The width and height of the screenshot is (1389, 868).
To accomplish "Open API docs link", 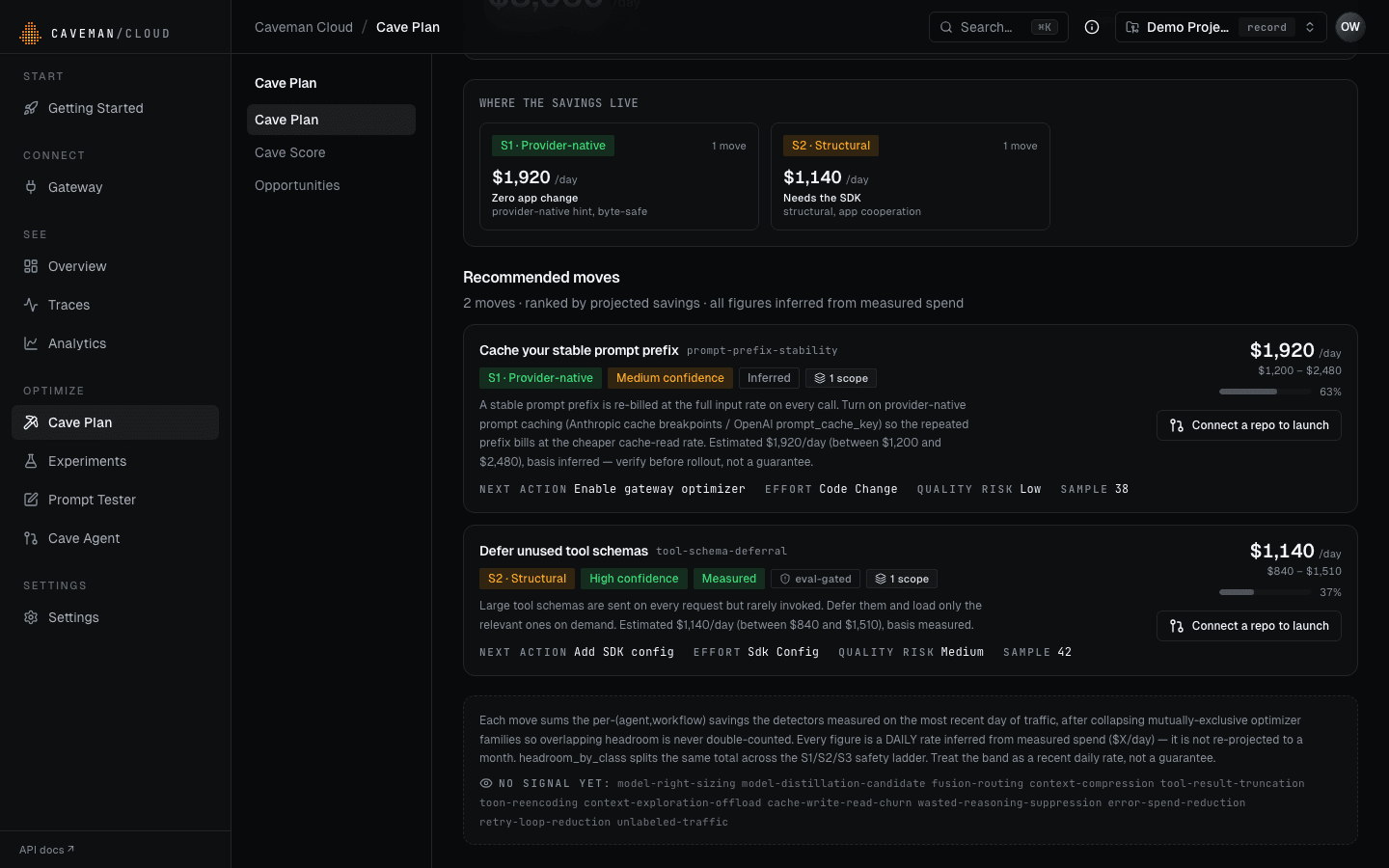I will pyautogui.click(x=46, y=850).
